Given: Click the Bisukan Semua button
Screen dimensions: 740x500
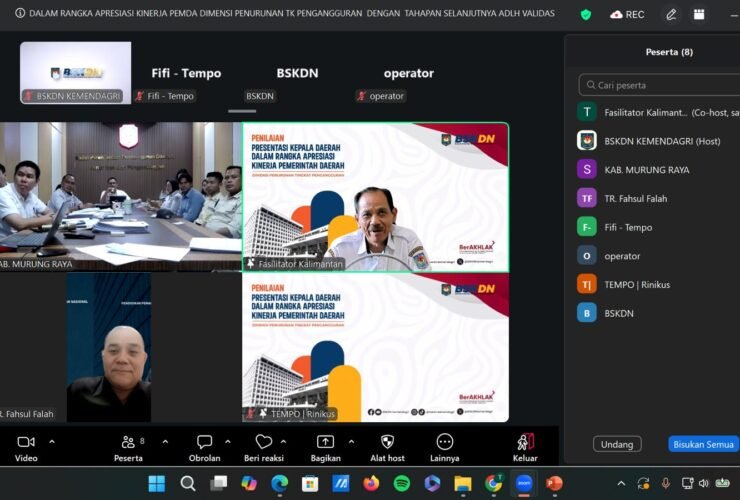Looking at the screenshot, I should [x=703, y=444].
